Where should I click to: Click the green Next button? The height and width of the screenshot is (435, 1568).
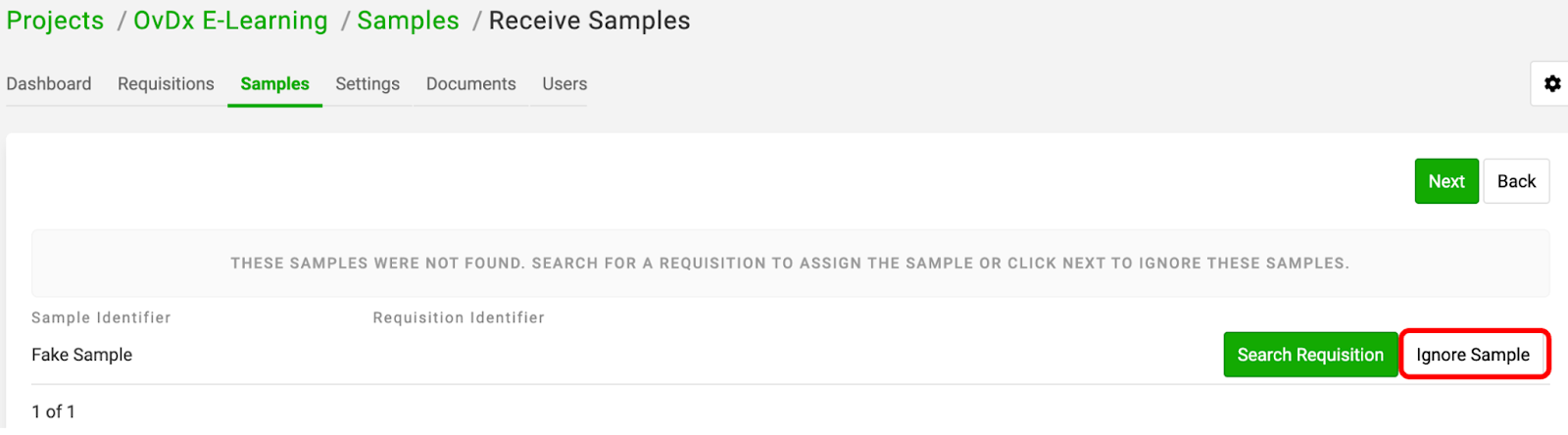(x=1446, y=181)
